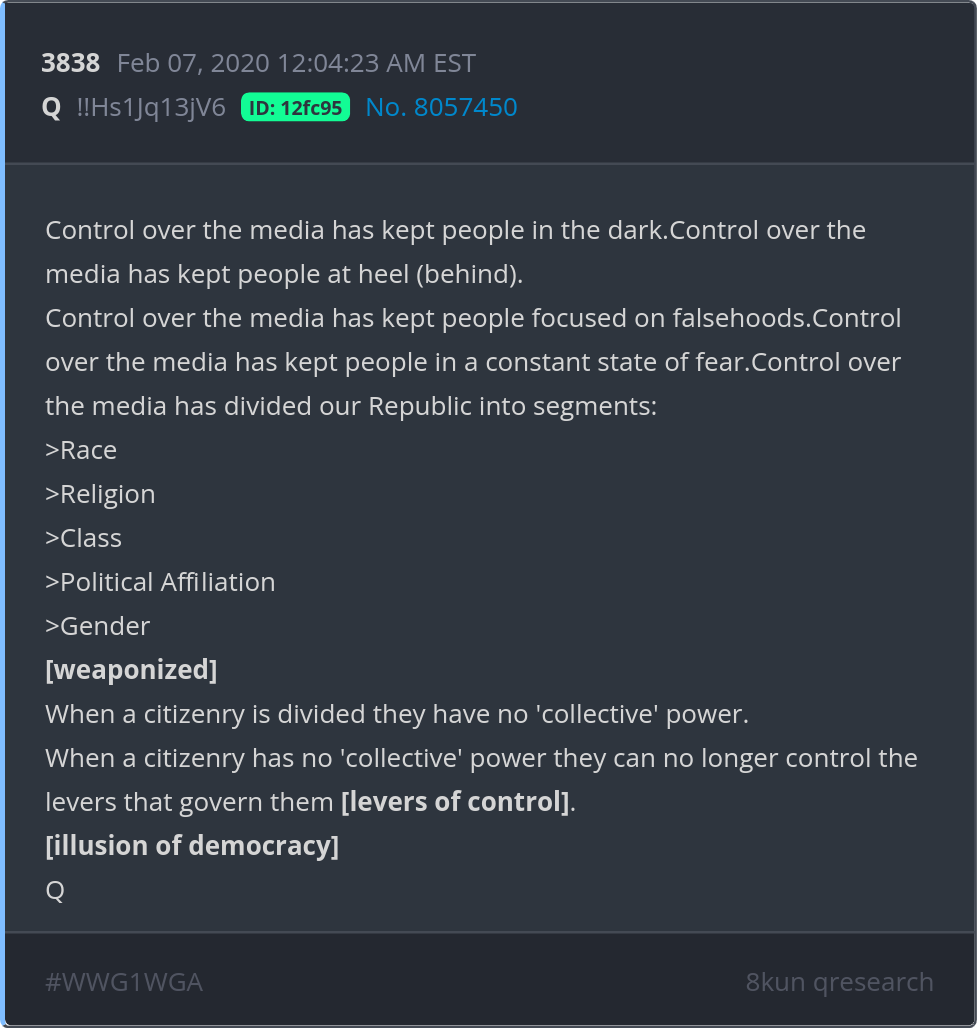
Task: Click the Q author name in header
Action: point(52,107)
